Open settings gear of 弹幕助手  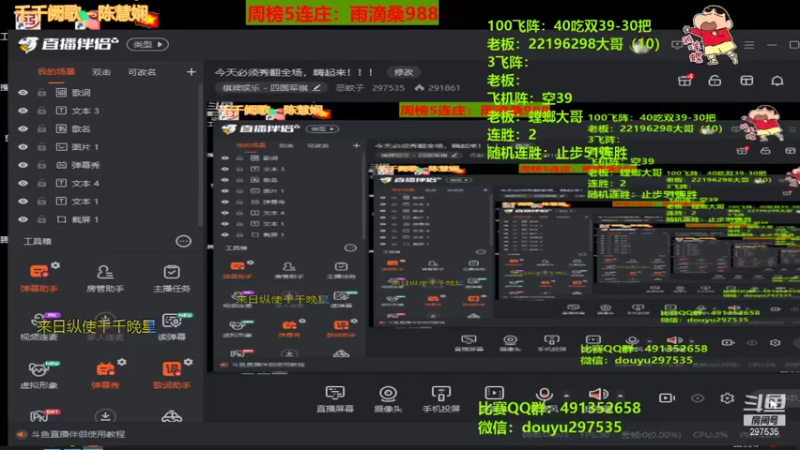(56, 265)
